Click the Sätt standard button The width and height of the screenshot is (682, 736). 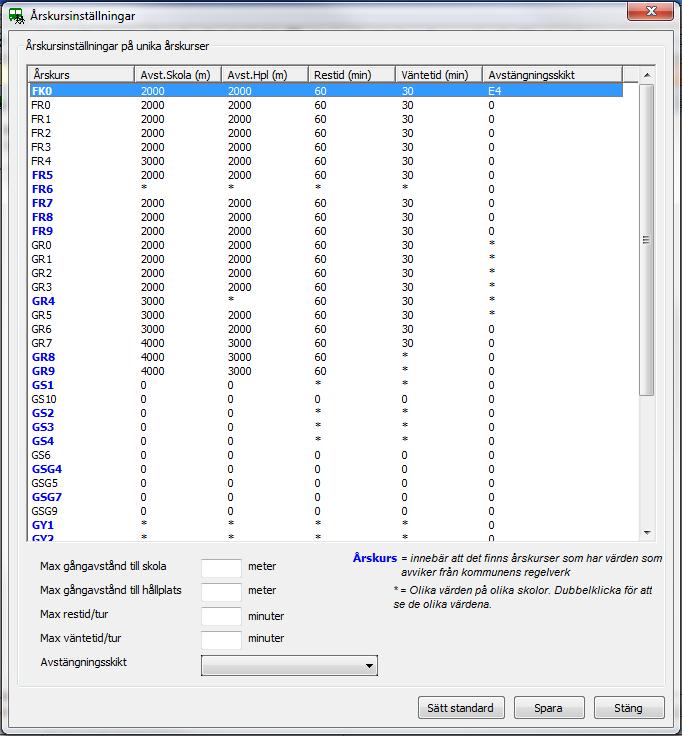click(x=461, y=708)
